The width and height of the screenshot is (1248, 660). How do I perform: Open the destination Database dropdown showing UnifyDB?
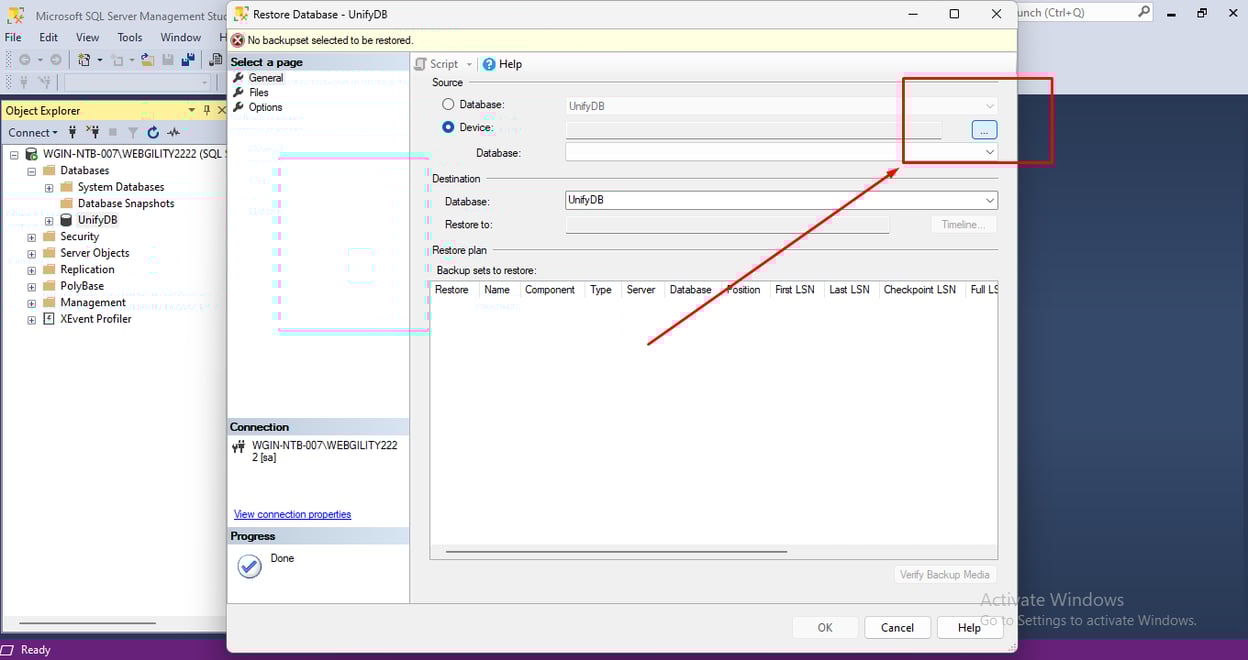[988, 200]
